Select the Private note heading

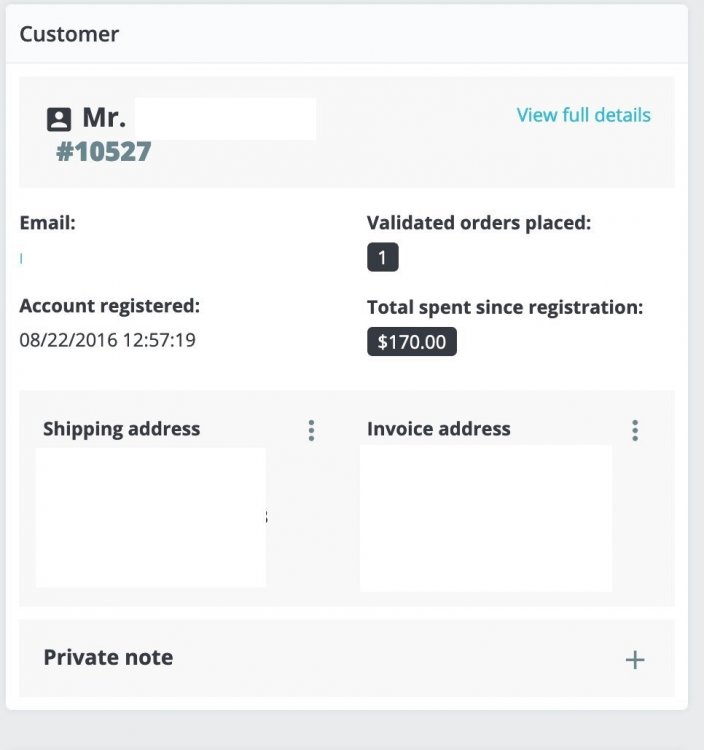108,657
